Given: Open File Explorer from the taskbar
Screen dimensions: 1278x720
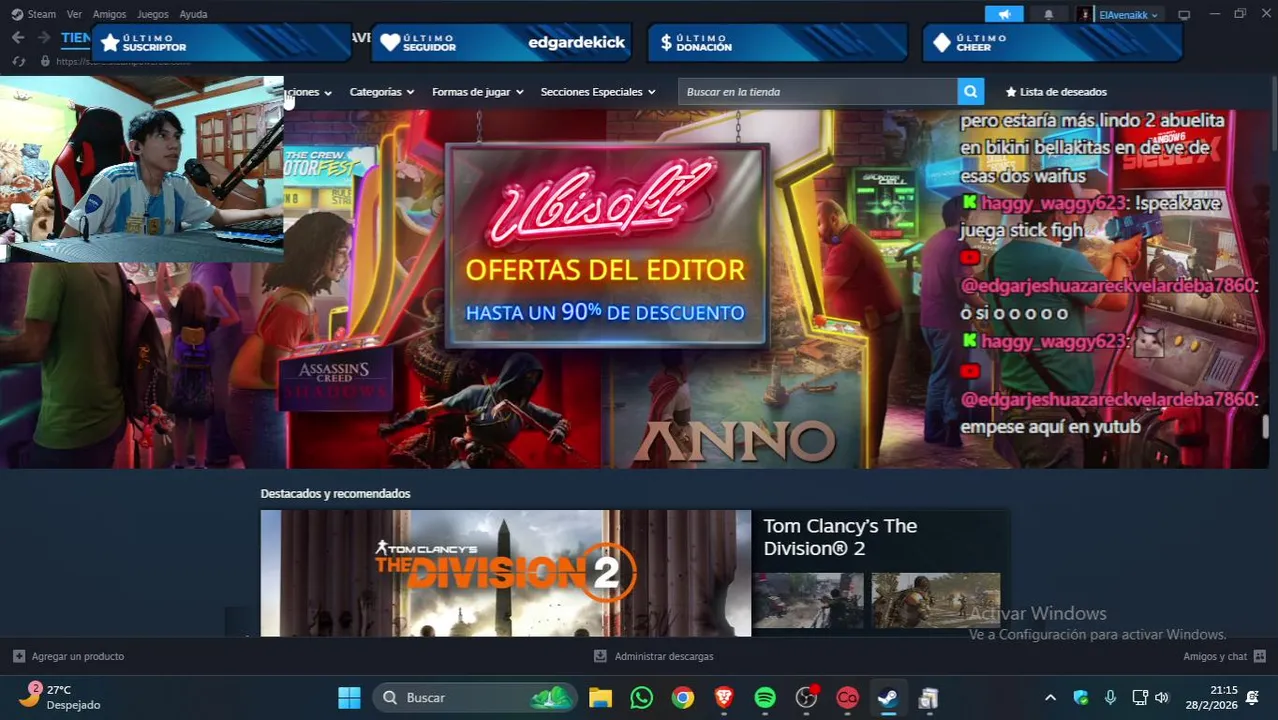Looking at the screenshot, I should point(600,698).
